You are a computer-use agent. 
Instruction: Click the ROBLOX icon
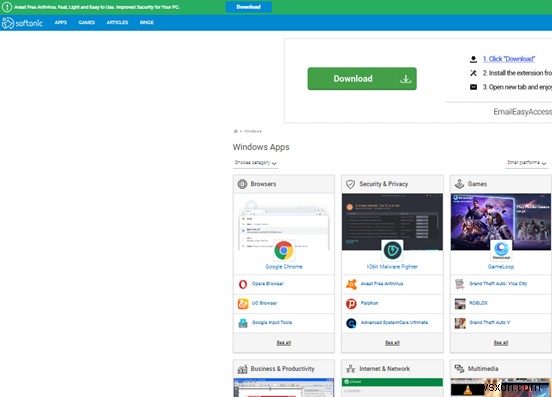click(460, 303)
